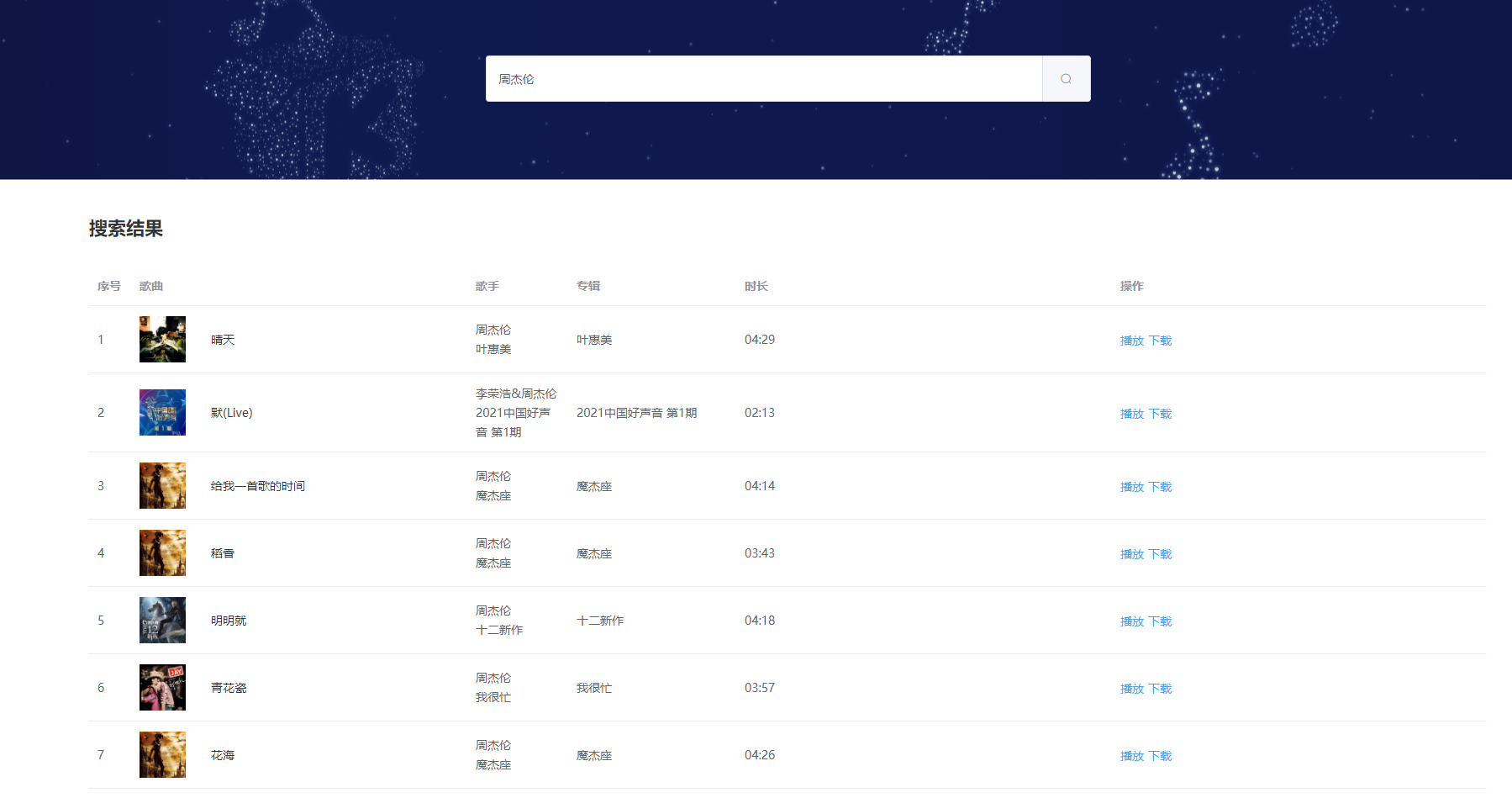
Task: Play the song 晴天
Action: [1131, 341]
